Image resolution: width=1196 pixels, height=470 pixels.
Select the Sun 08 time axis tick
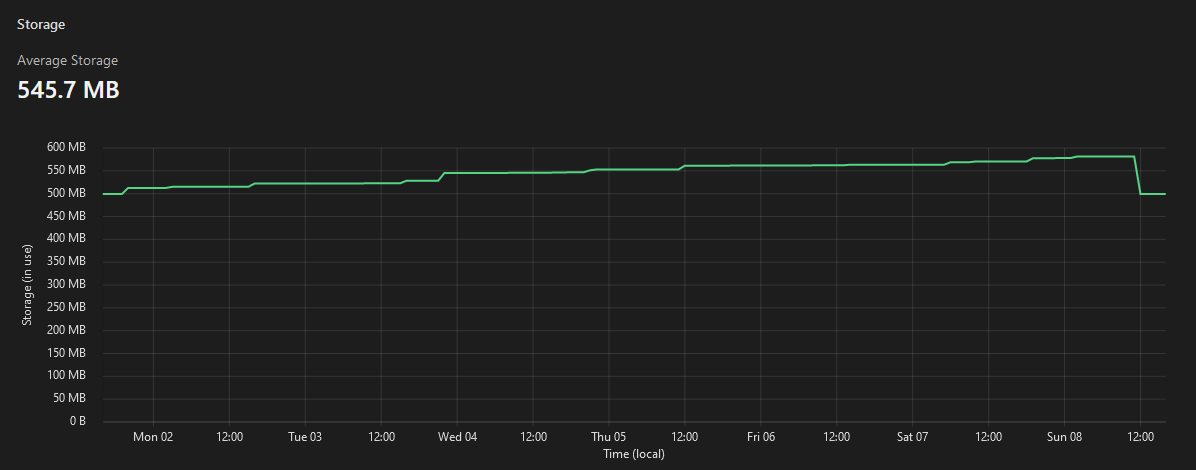[x=1064, y=438]
